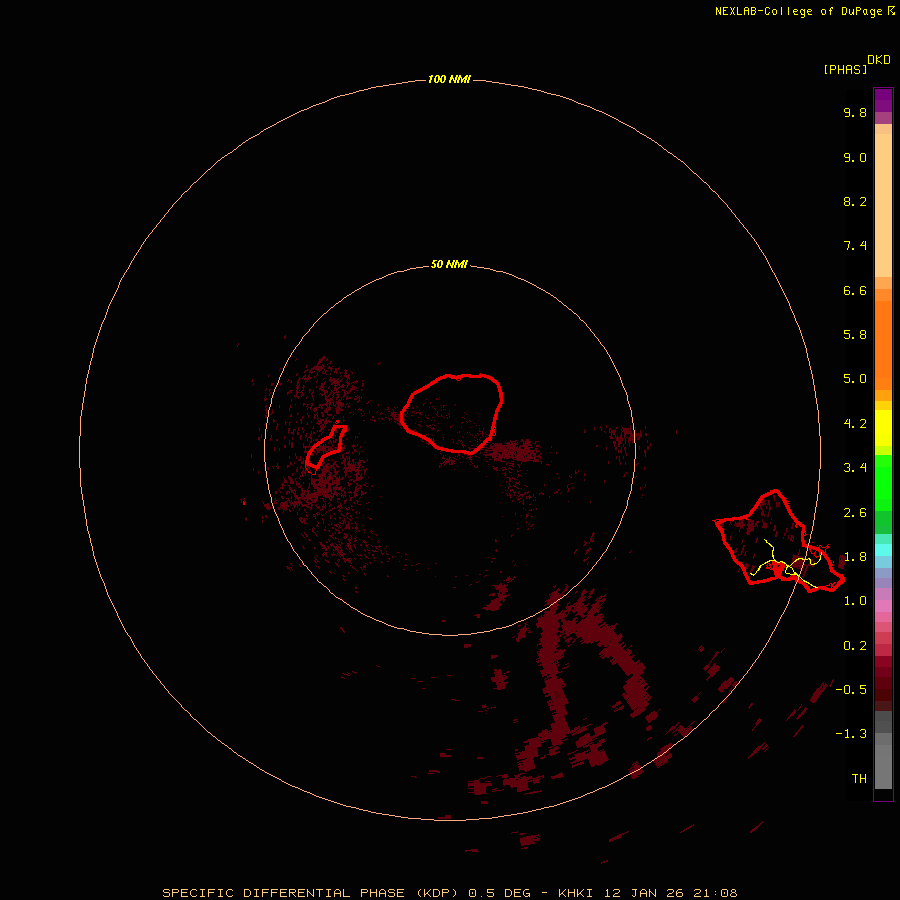The height and width of the screenshot is (900, 900).
Task: Click the large red island outline near radar center
Action: click(x=452, y=413)
